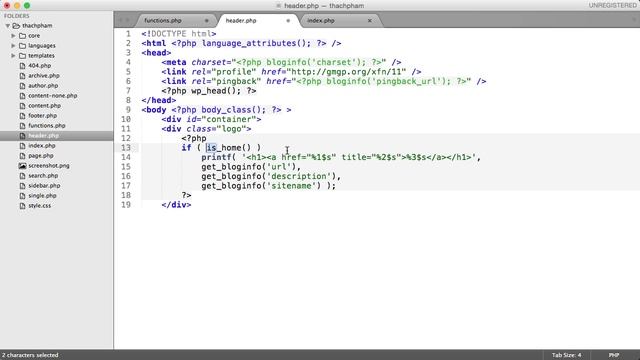Screen dimensions: 640x360
Task: Click line number 19 in gutter
Action: (126, 205)
